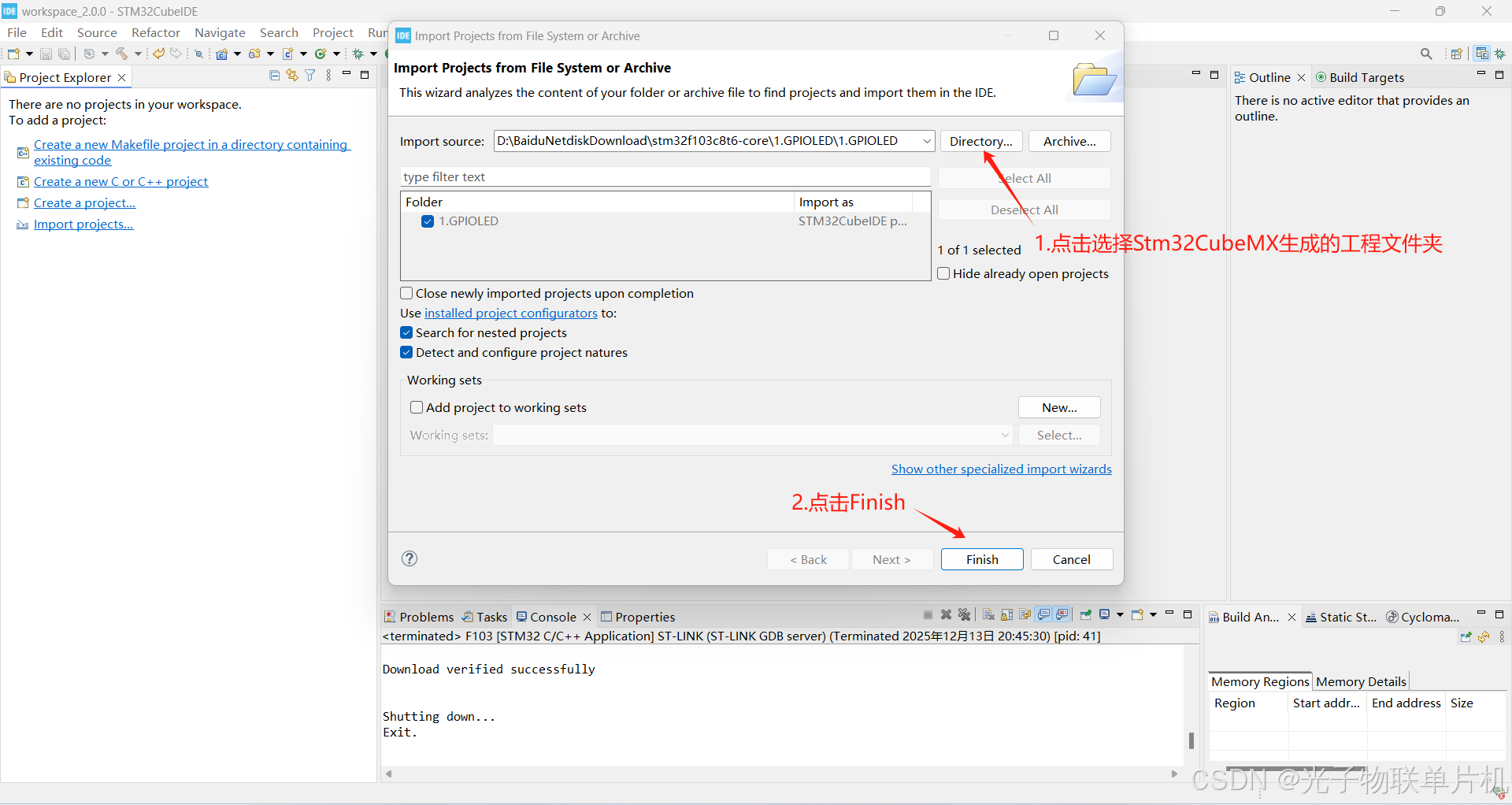Click the Cancel button
The image size is (1512, 805).
[x=1072, y=559]
